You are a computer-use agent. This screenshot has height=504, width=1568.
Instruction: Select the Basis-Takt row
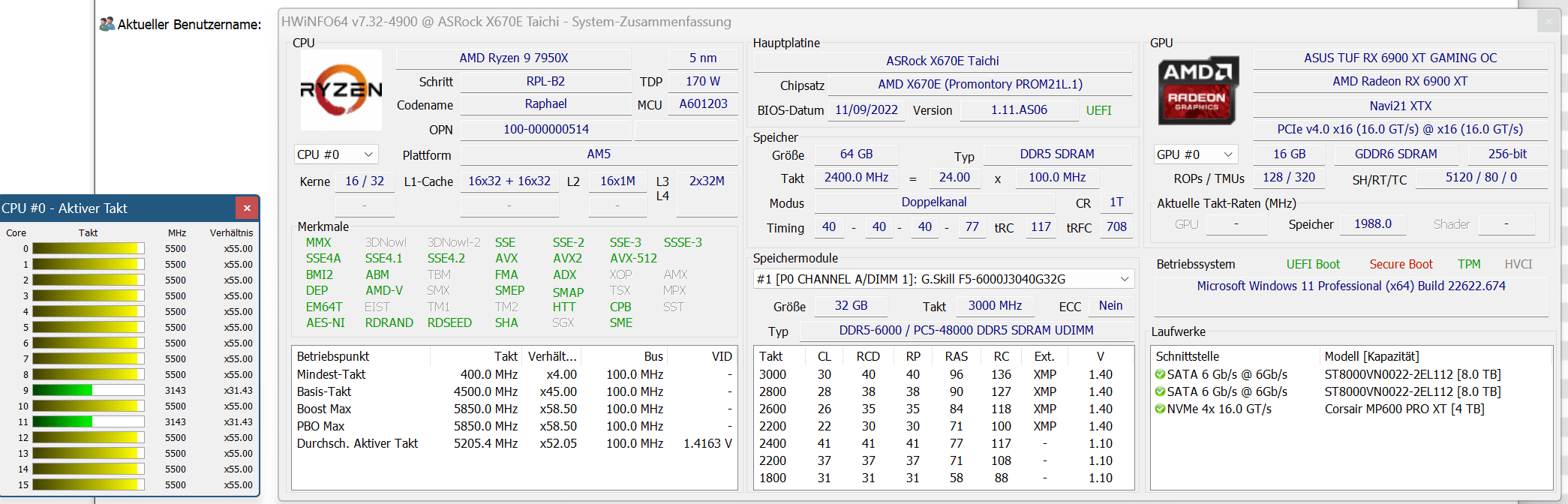tap(514, 391)
